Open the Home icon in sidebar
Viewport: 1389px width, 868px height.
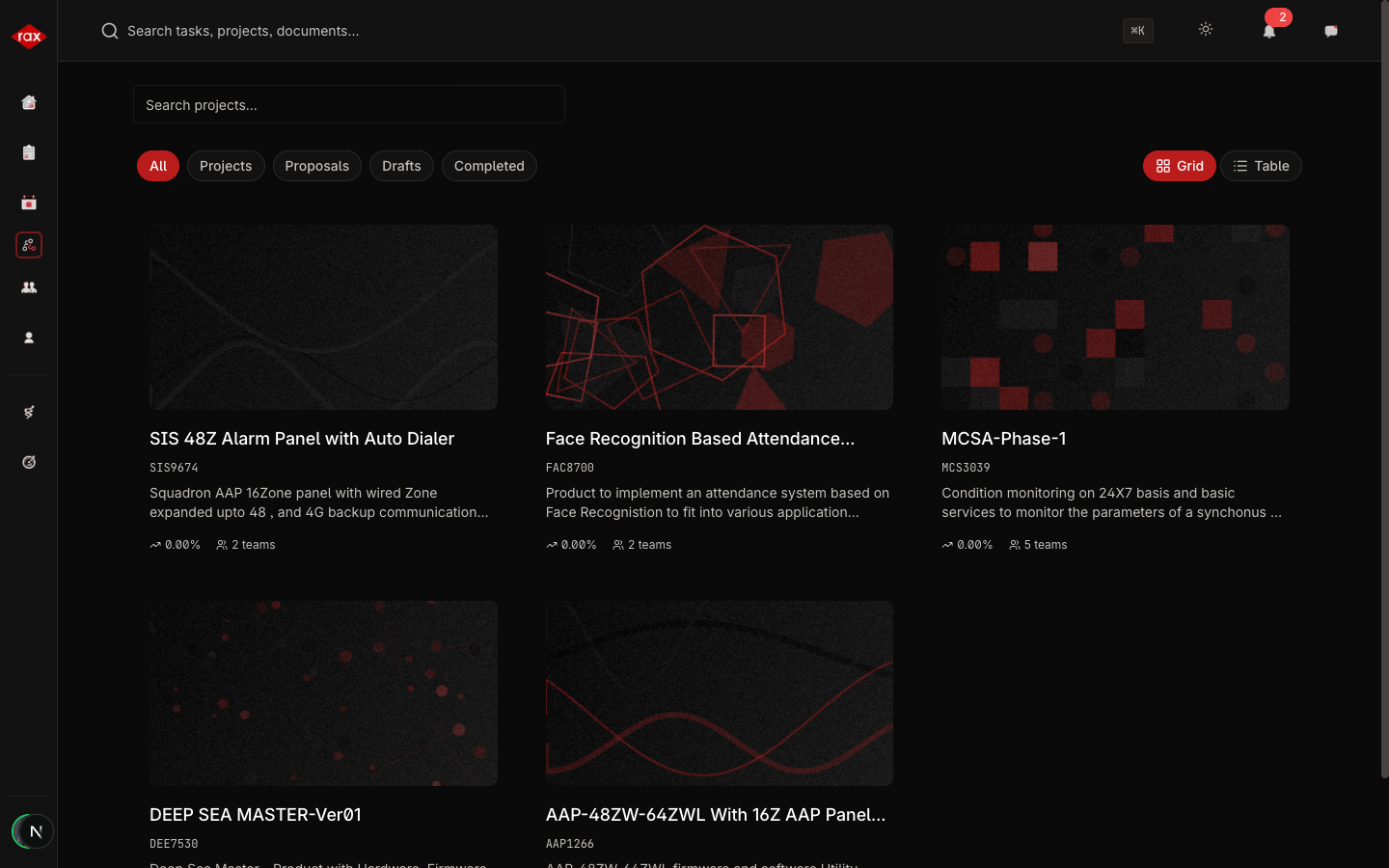coord(29,102)
